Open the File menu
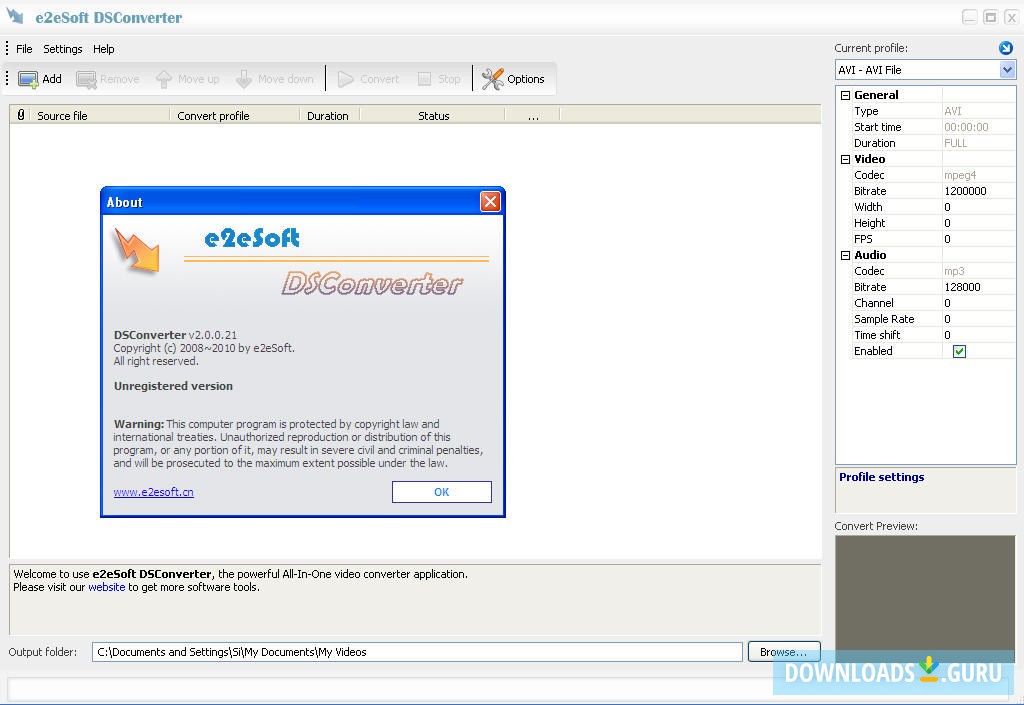Viewport: 1024px width, 705px height. pyautogui.click(x=23, y=48)
